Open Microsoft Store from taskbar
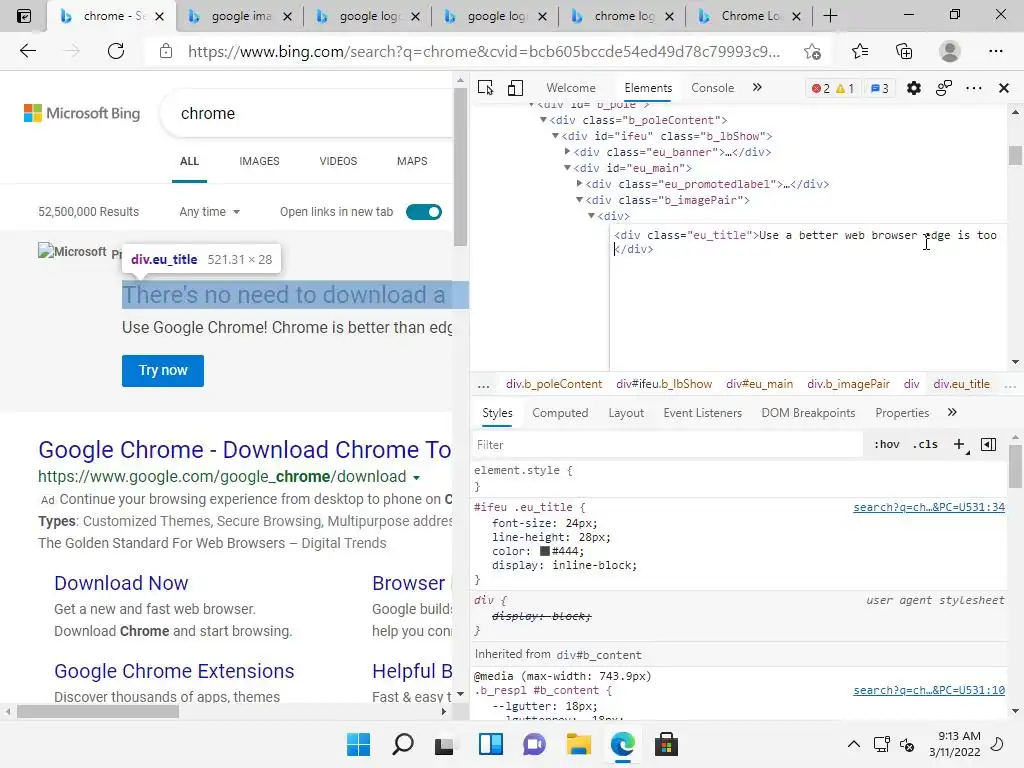This screenshot has width=1024, height=768. point(666,744)
